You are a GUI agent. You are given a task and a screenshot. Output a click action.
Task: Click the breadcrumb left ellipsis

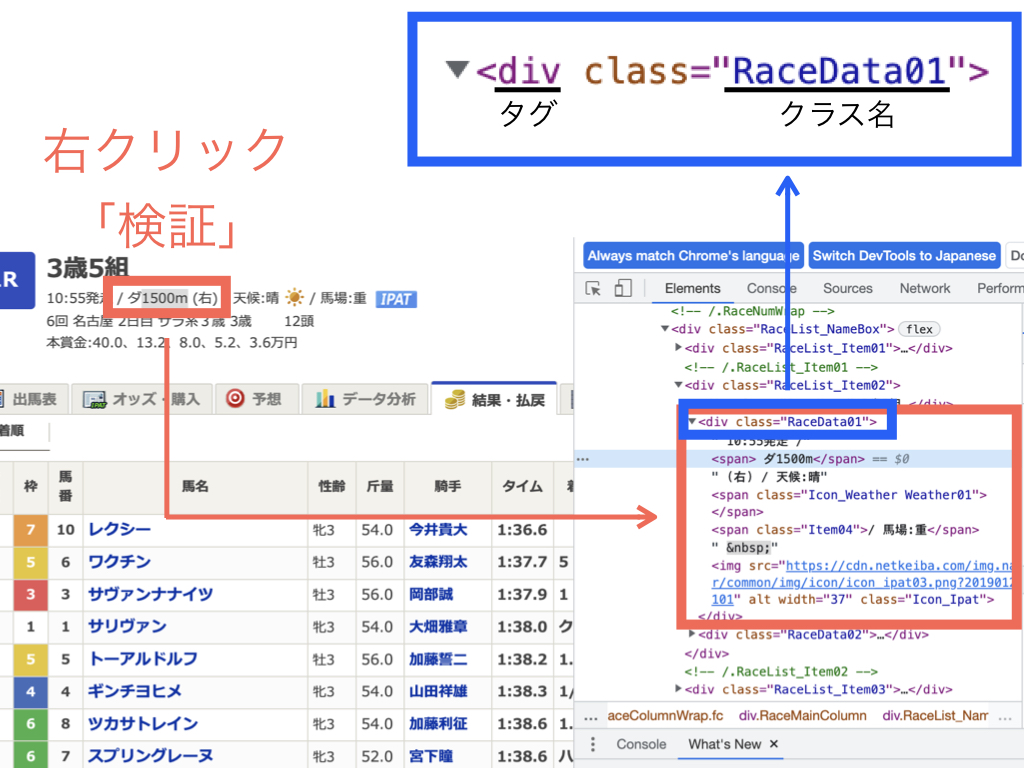click(x=590, y=717)
